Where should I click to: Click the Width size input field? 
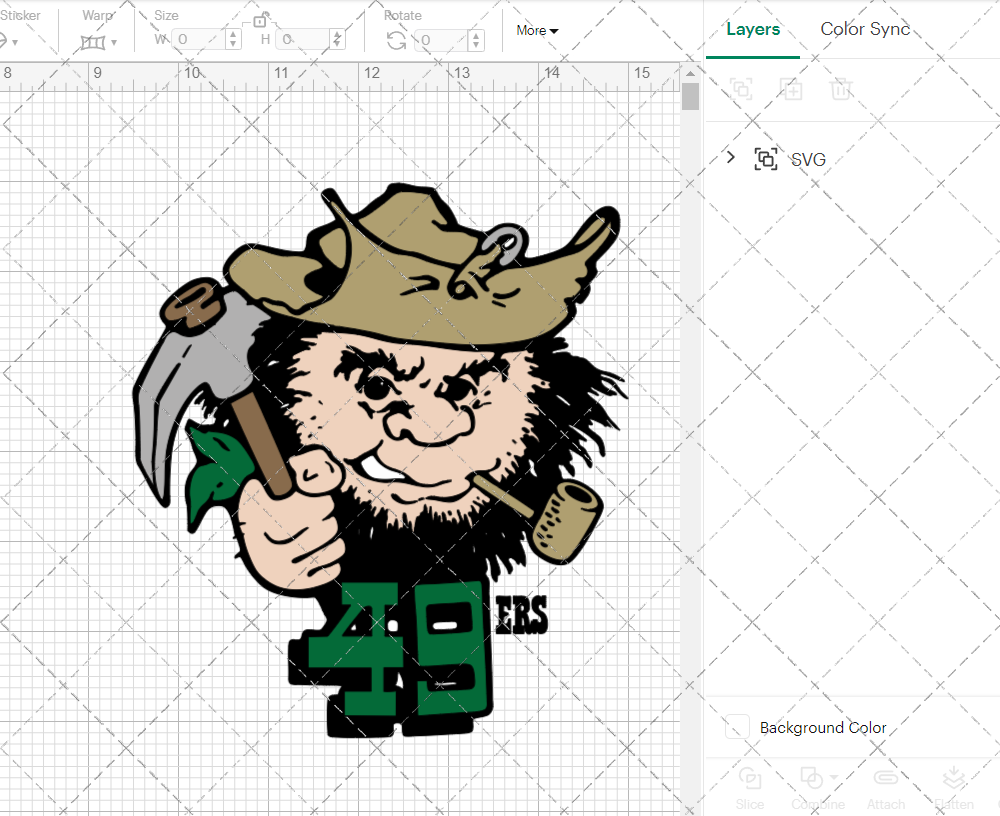tap(199, 40)
